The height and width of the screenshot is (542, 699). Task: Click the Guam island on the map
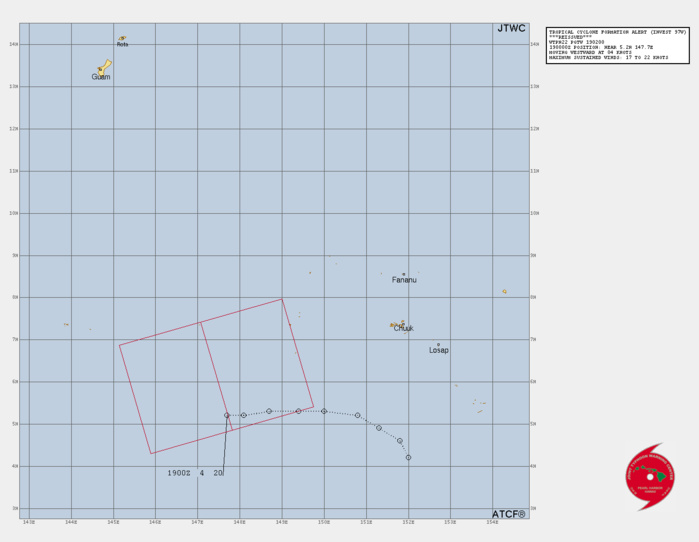tap(104, 66)
